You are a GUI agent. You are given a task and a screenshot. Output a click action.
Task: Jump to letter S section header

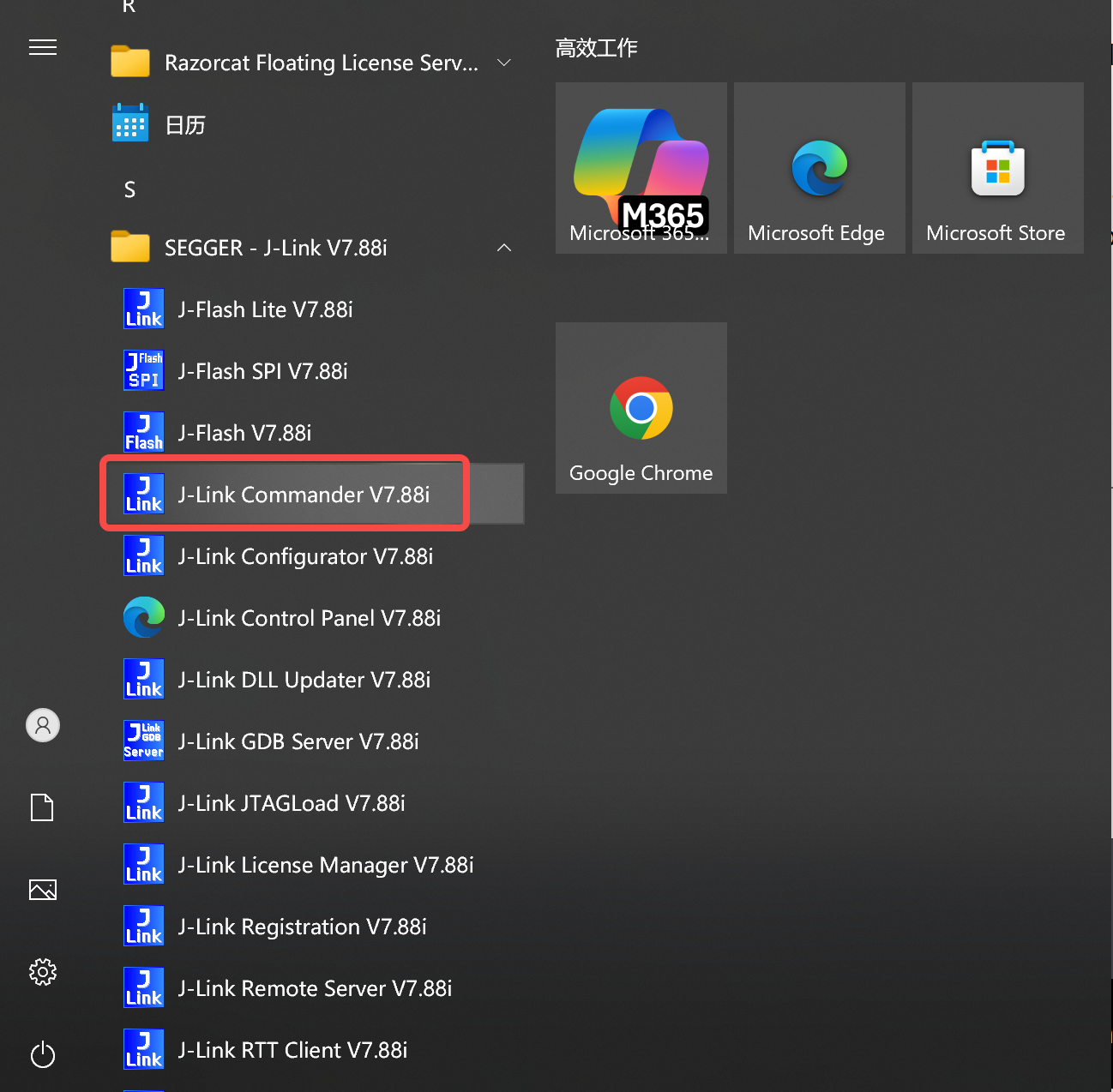[x=129, y=189]
